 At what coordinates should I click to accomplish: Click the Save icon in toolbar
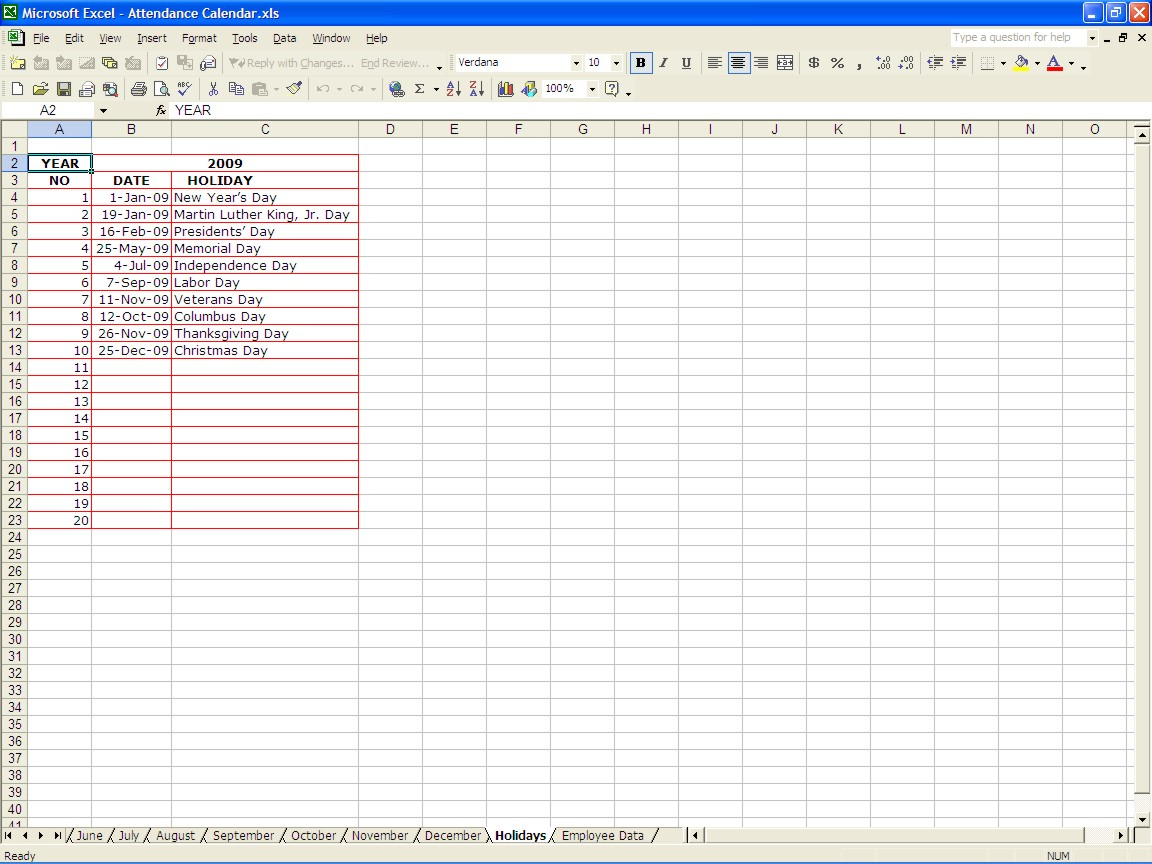pyautogui.click(x=63, y=89)
